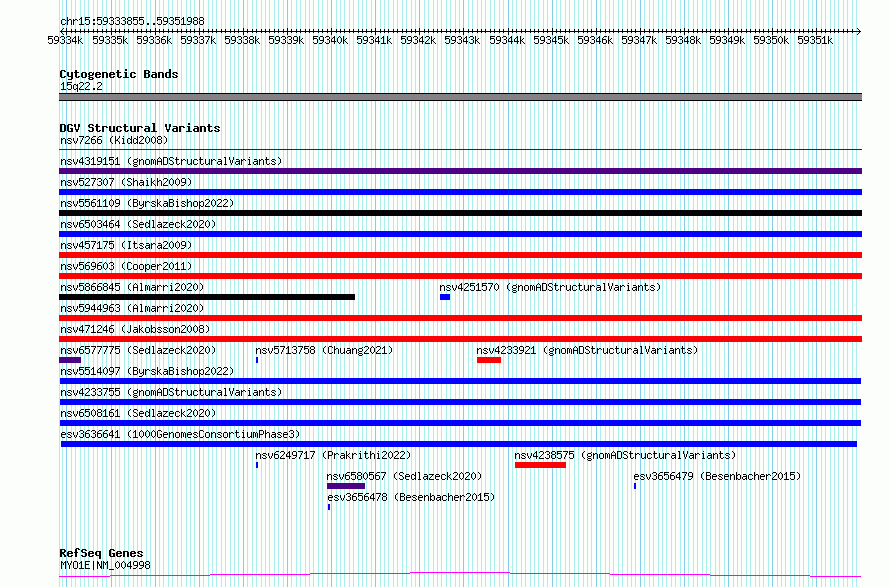Select the tiny blue nsv6249717 marker
The image size is (890, 587).
pyautogui.click(x=257, y=465)
